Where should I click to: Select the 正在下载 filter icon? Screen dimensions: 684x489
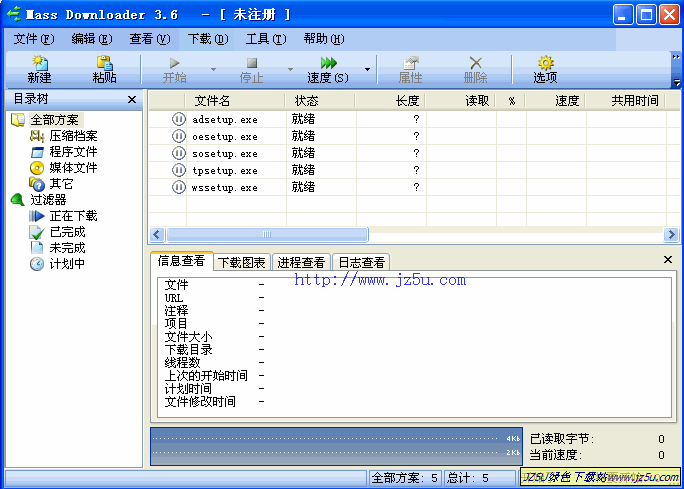pyautogui.click(x=37, y=216)
